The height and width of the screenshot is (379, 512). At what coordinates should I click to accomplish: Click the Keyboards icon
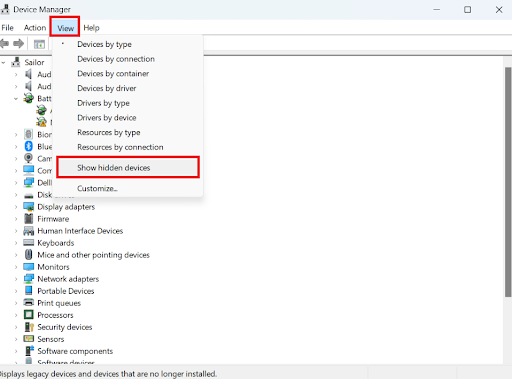[x=29, y=243]
